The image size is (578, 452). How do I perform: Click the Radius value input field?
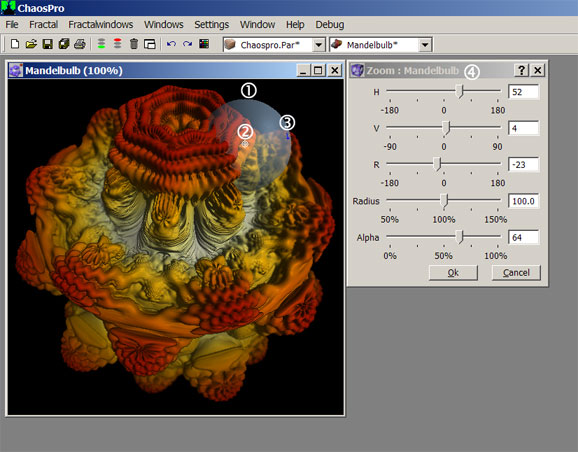[x=523, y=201]
